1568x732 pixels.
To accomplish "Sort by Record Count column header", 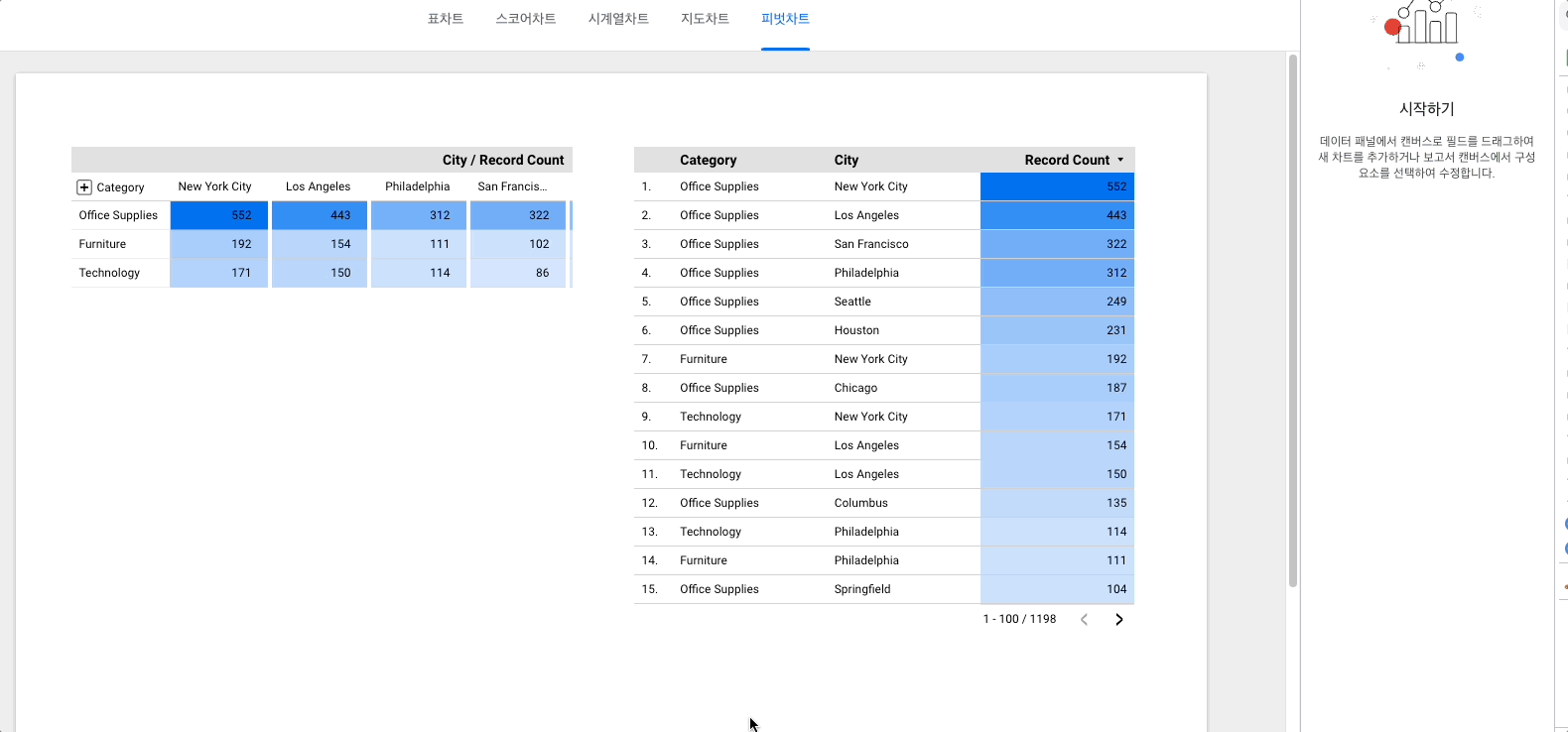I will point(1067,160).
